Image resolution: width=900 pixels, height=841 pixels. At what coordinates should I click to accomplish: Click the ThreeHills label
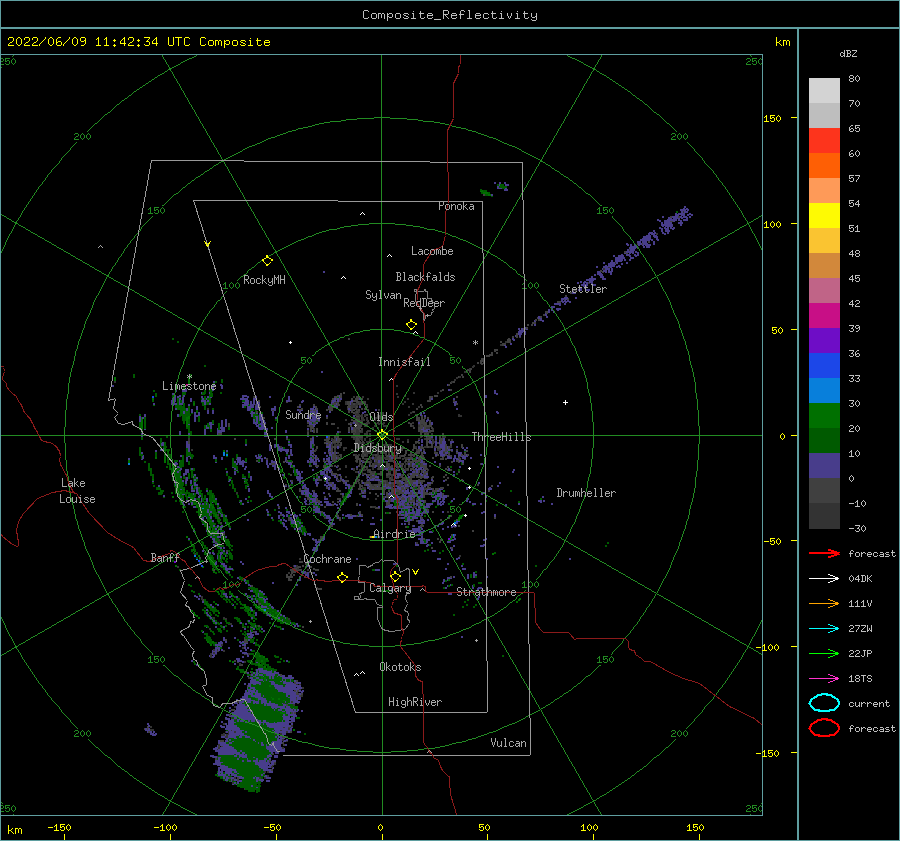pyautogui.click(x=501, y=437)
